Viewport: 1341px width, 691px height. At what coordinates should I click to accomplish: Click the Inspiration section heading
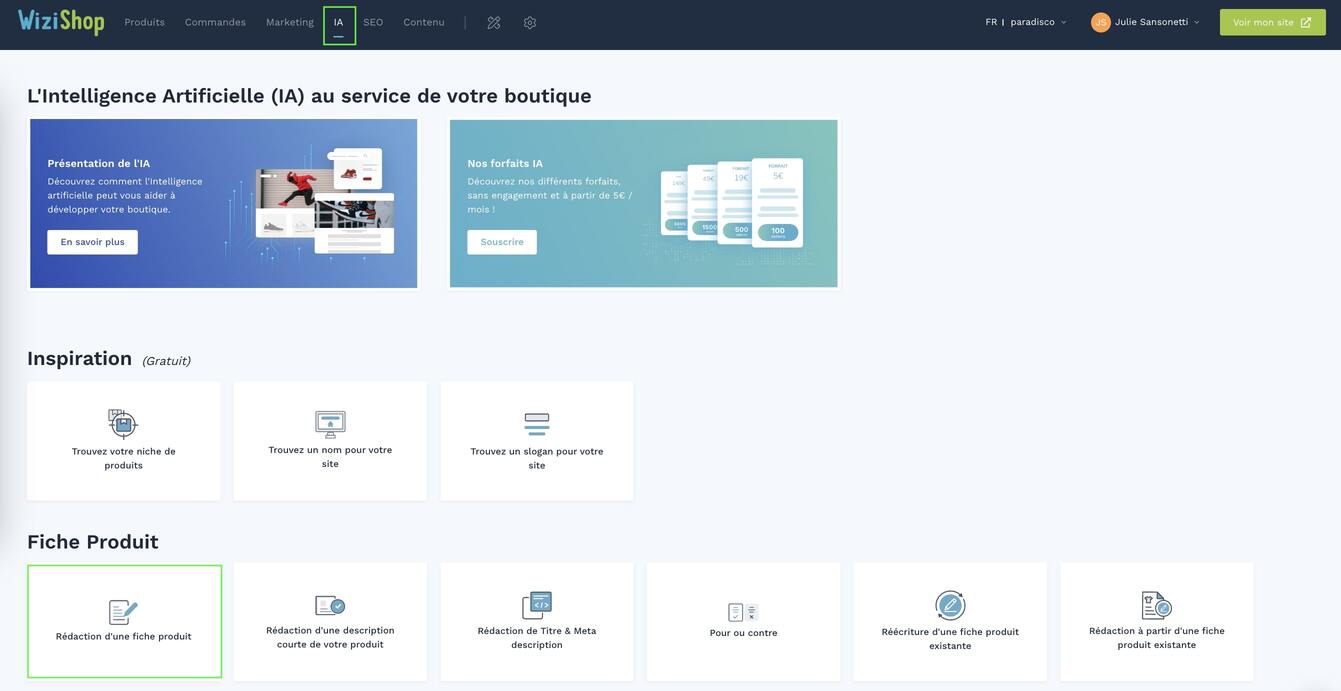coord(80,358)
